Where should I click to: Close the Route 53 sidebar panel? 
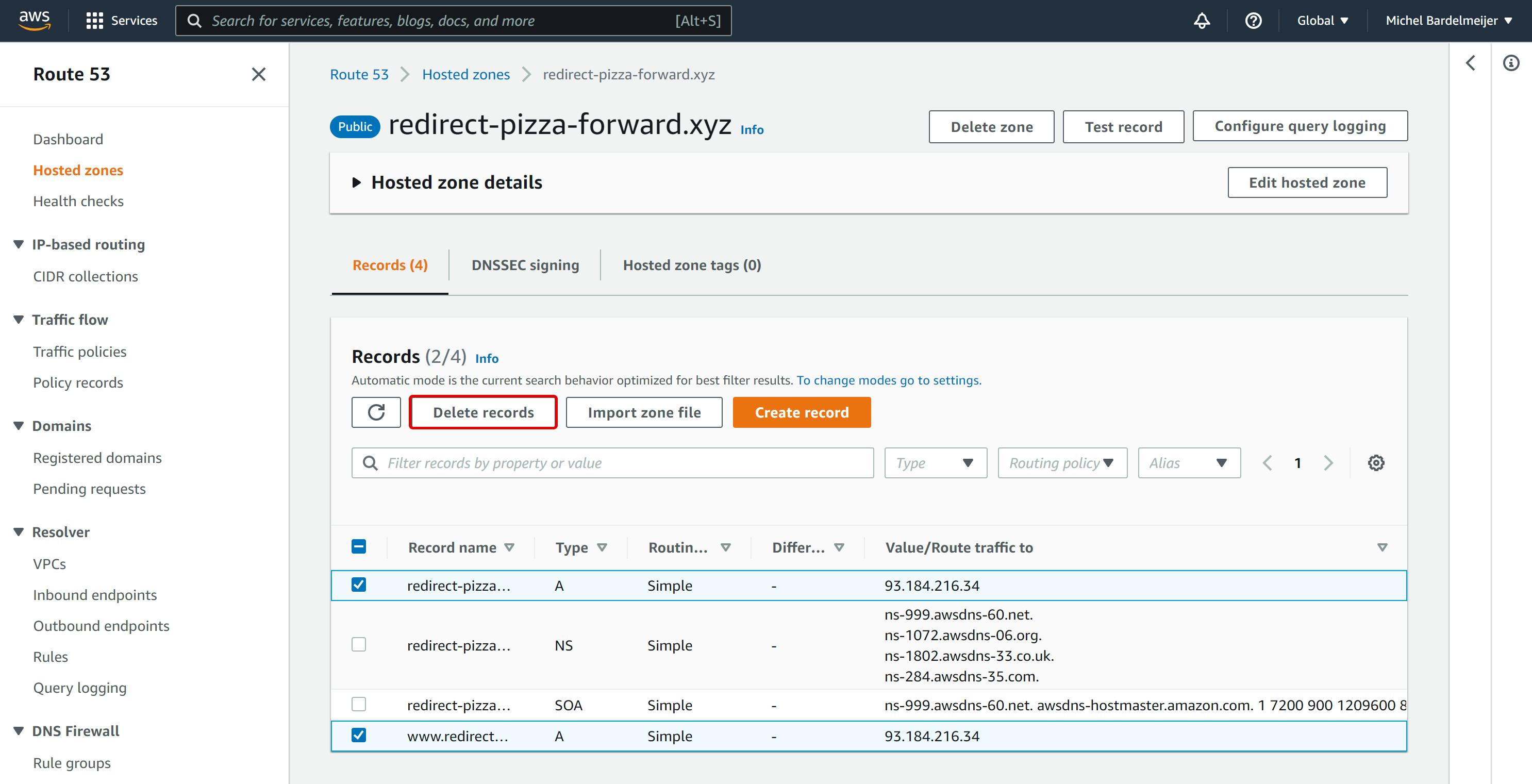tap(258, 74)
